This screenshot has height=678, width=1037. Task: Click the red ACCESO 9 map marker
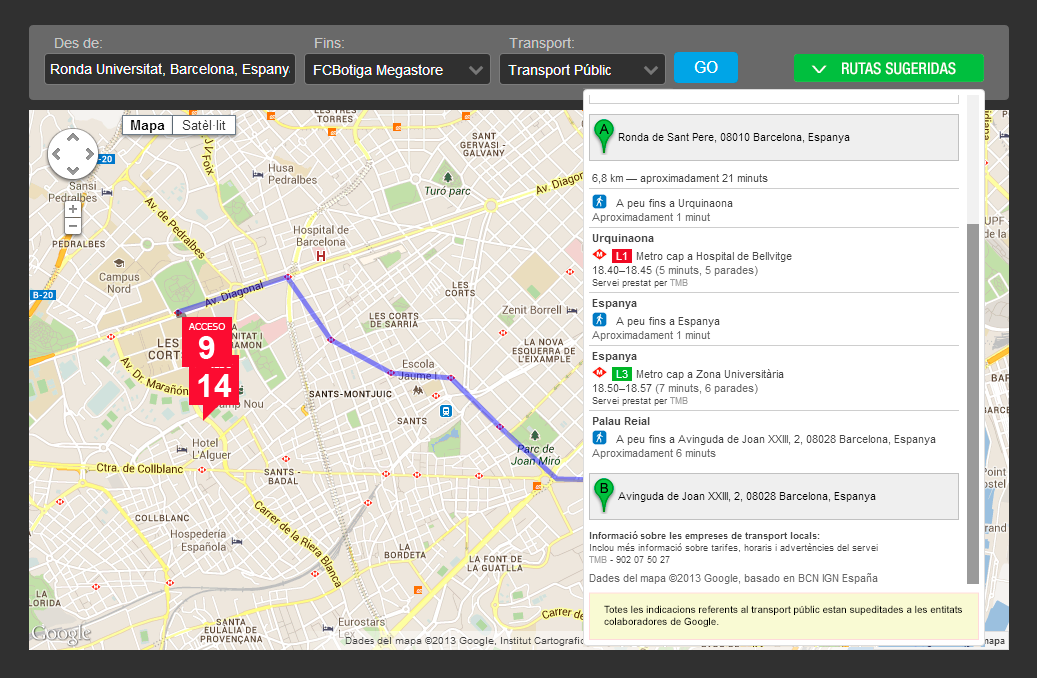tap(207, 342)
